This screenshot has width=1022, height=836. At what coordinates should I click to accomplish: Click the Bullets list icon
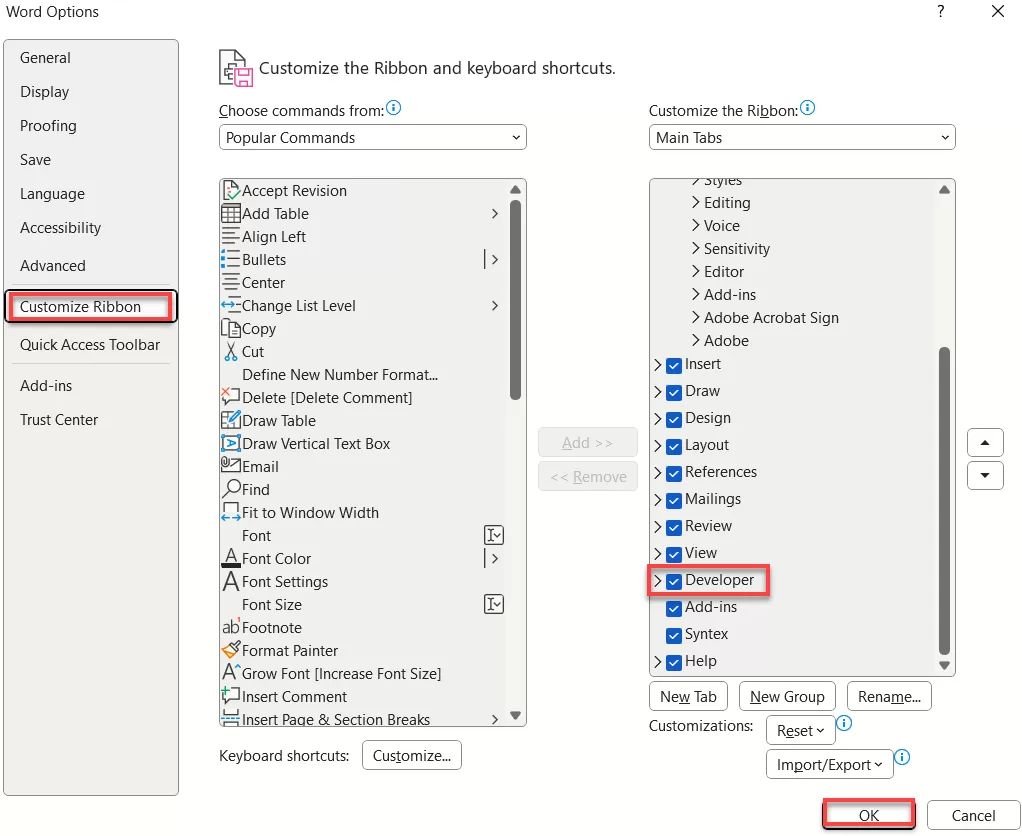click(x=230, y=260)
